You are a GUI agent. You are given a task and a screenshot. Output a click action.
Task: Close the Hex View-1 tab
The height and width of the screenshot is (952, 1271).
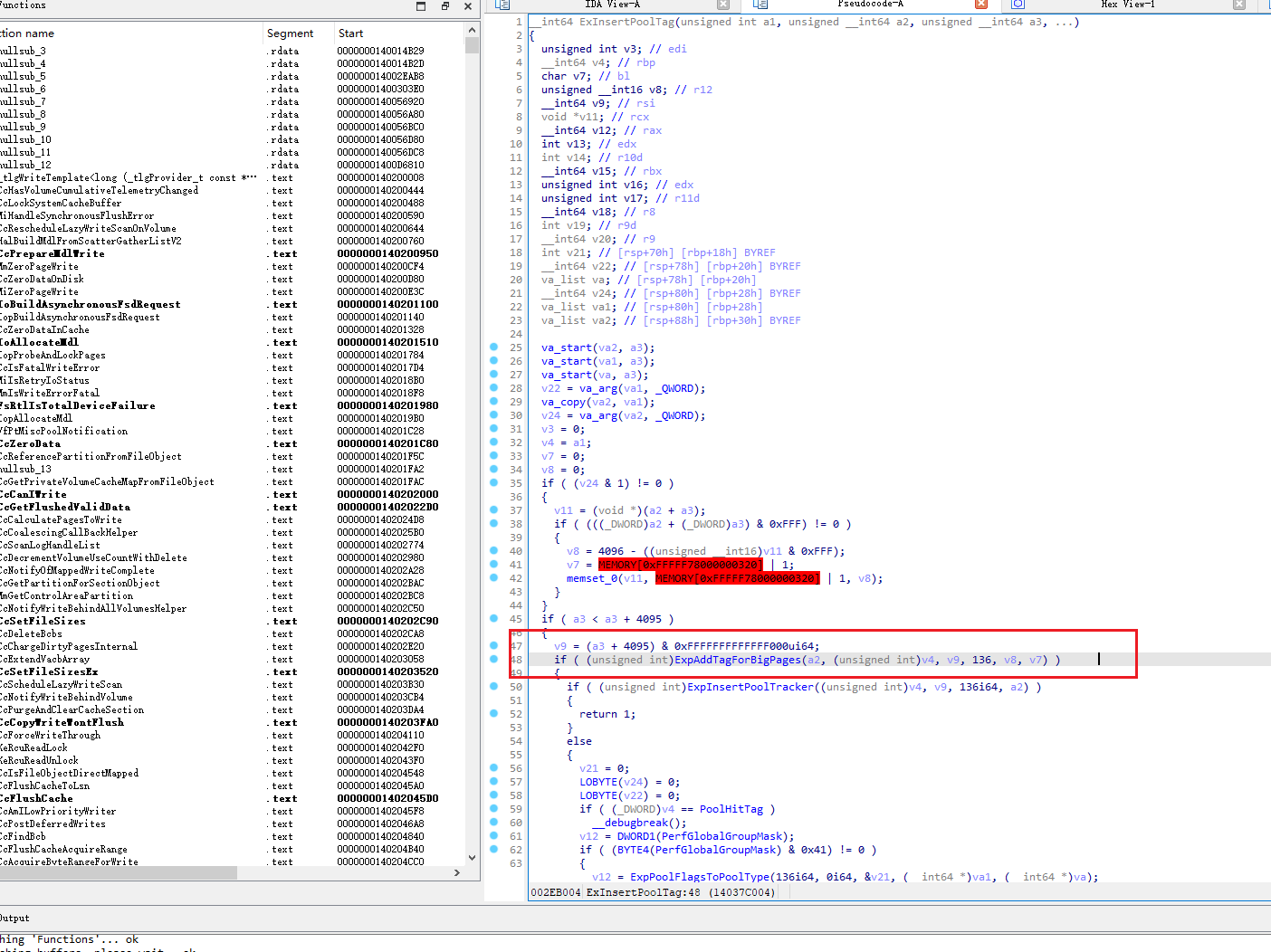coord(1239,5)
